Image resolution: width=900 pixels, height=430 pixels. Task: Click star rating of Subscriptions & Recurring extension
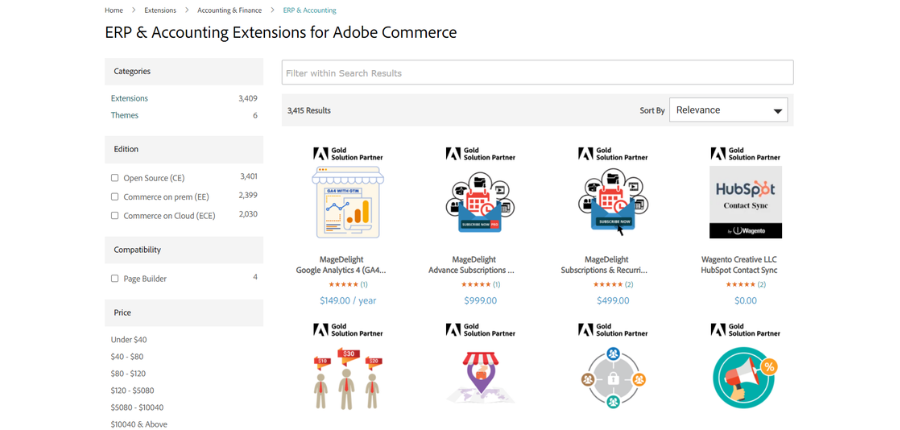(608, 285)
